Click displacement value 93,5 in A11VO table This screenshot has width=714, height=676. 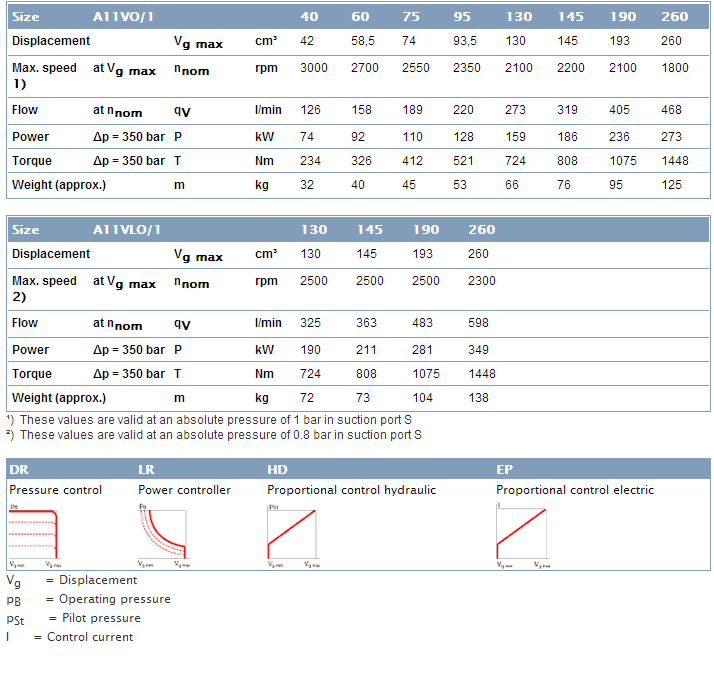[465, 41]
